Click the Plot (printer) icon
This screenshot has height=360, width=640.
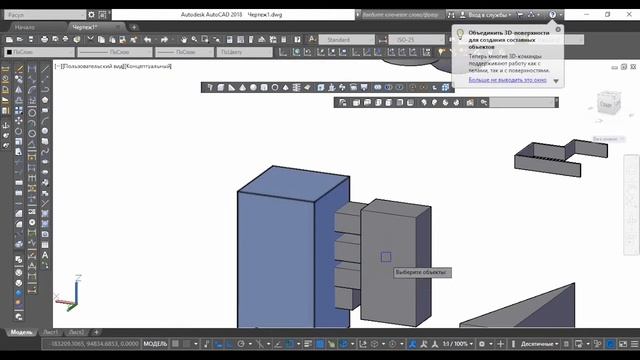tap(44, 40)
